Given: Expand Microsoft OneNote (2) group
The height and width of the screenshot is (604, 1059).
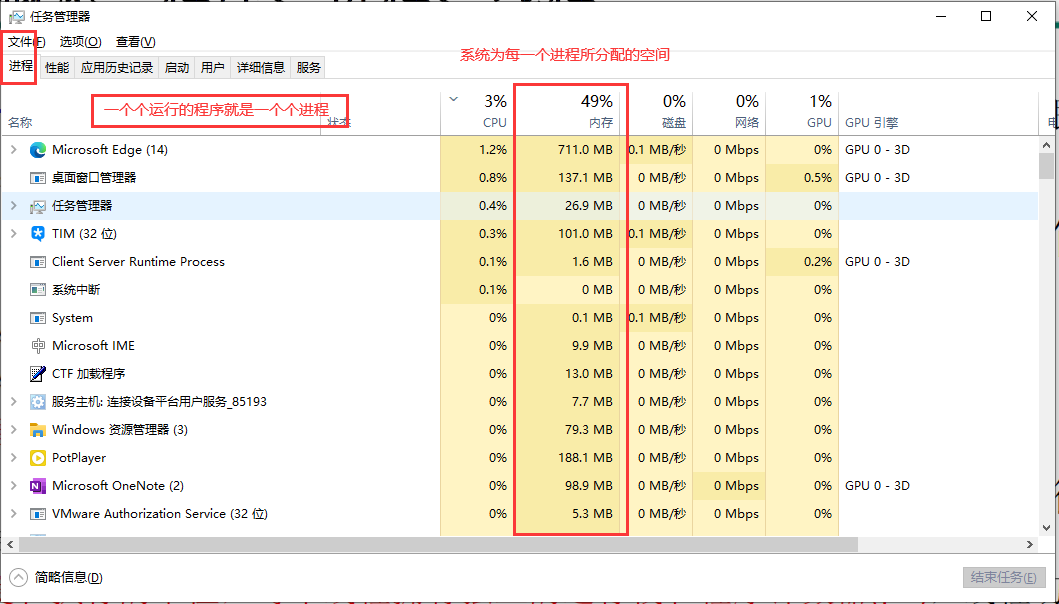Looking at the screenshot, I should (x=14, y=486).
